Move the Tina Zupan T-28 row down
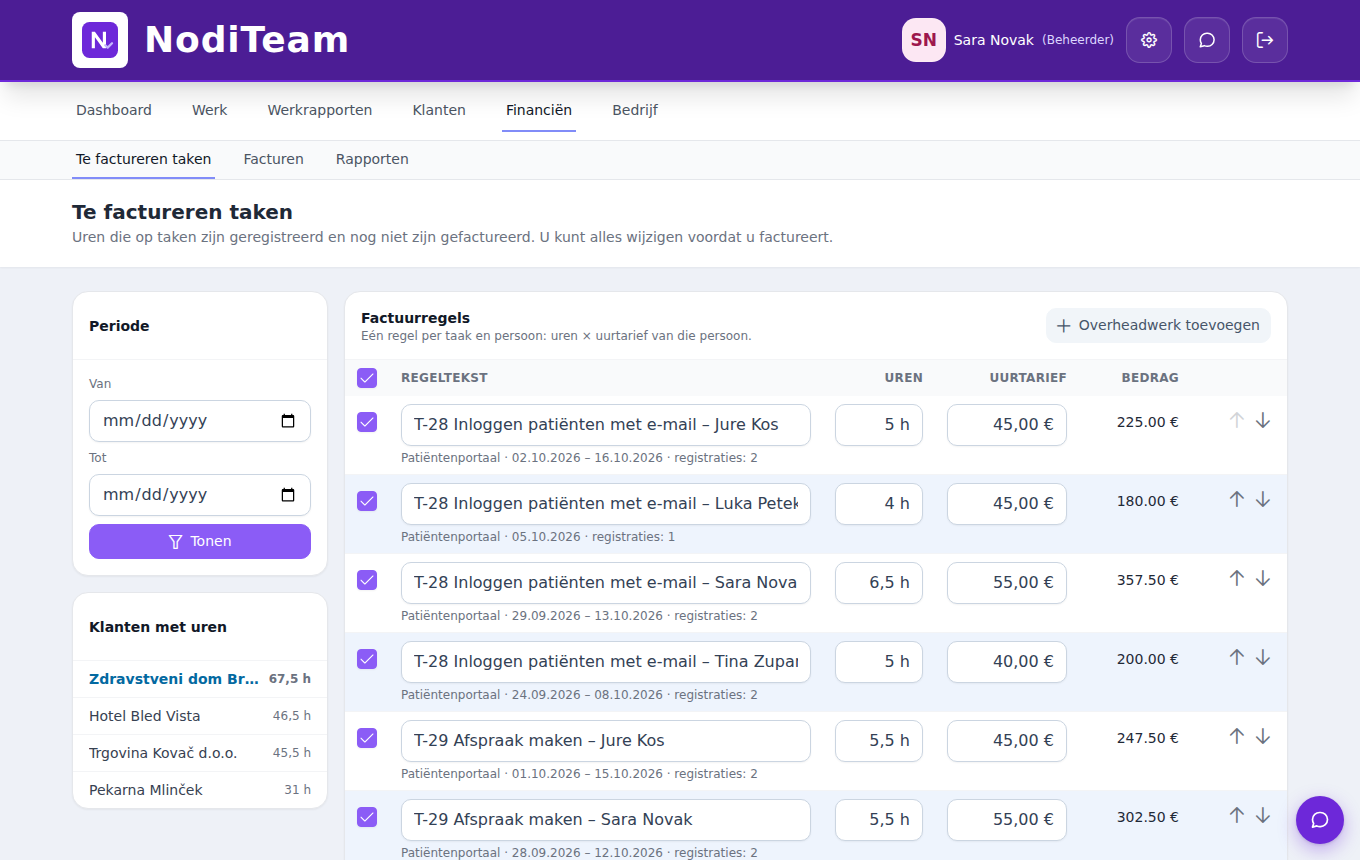 coord(1263,657)
